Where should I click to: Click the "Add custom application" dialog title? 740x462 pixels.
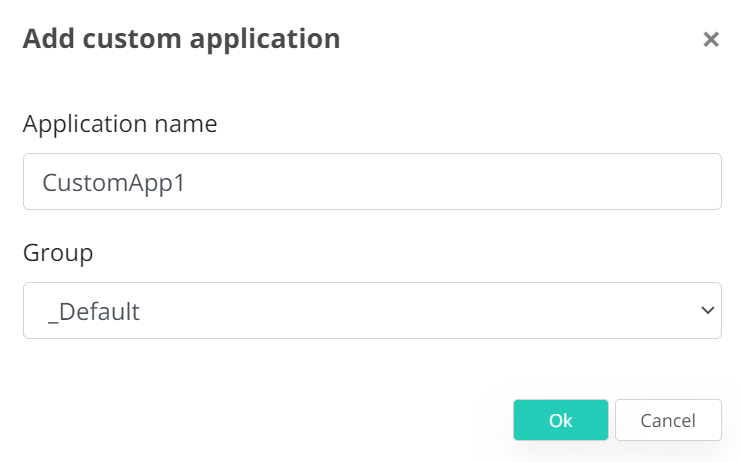tap(181, 39)
